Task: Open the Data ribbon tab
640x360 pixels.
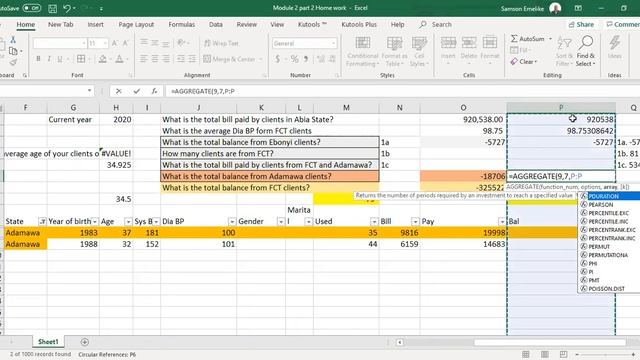Action: 216,24
